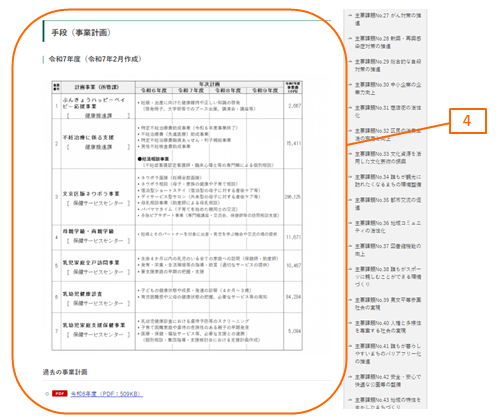Go to 主要課題No.33 文化資源 link

(388, 157)
